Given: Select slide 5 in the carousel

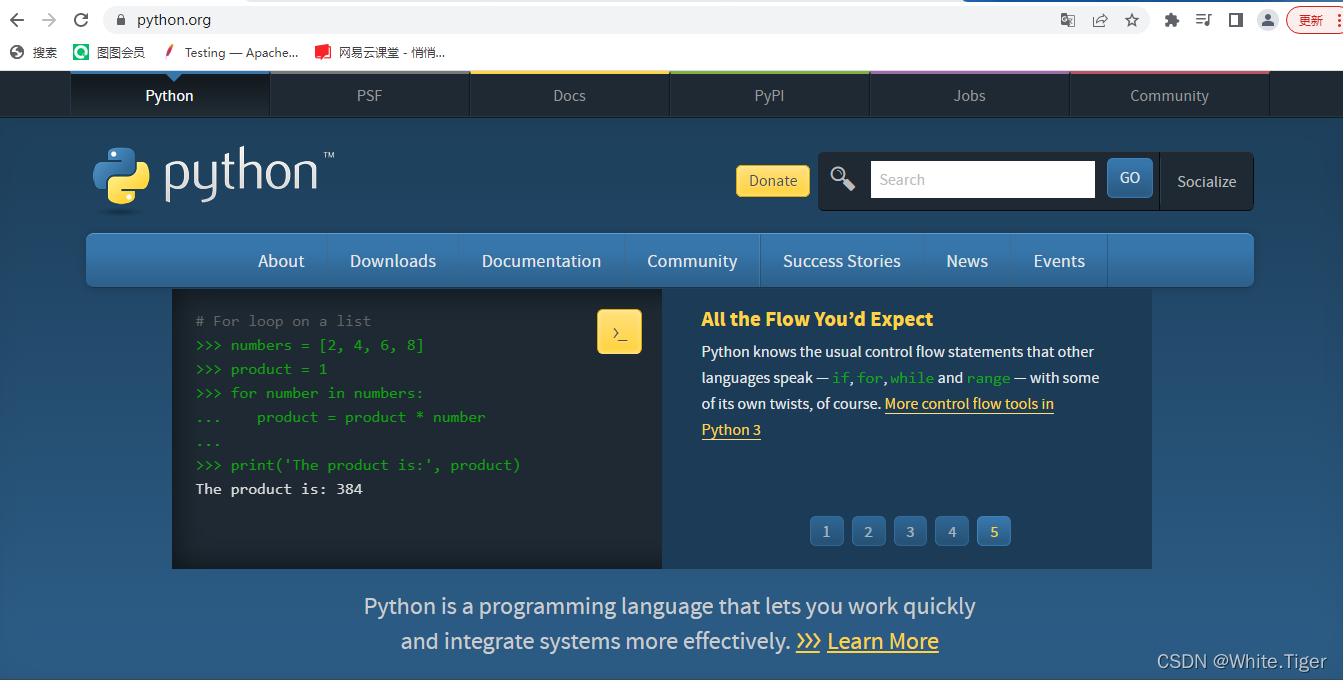Looking at the screenshot, I should point(994,531).
